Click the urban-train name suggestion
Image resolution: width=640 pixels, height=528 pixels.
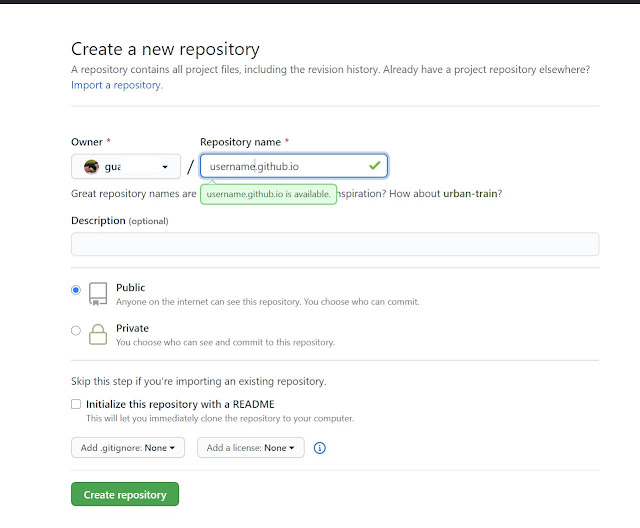pos(472,193)
